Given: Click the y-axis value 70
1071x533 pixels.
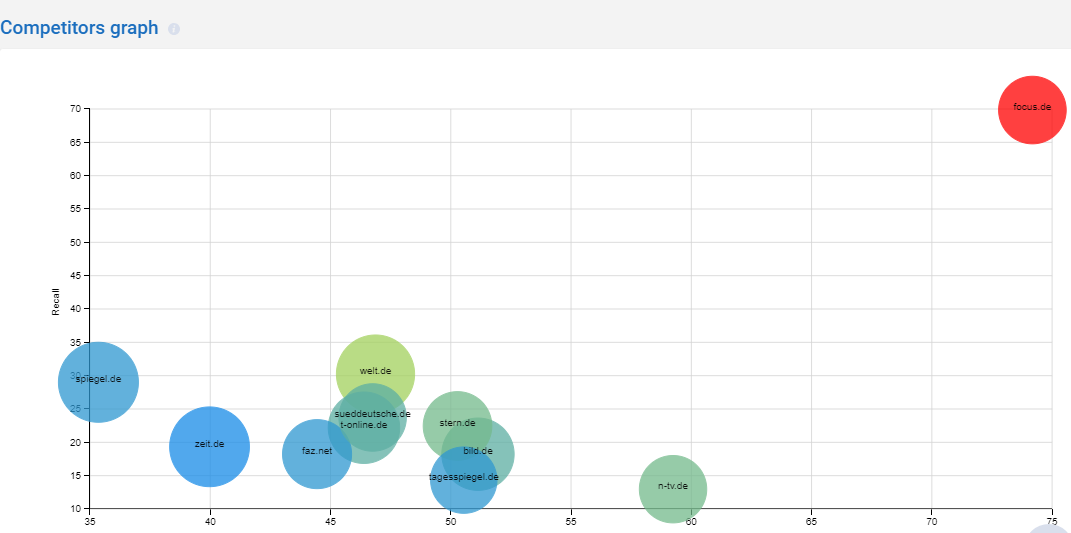Looking at the screenshot, I should (x=75, y=109).
